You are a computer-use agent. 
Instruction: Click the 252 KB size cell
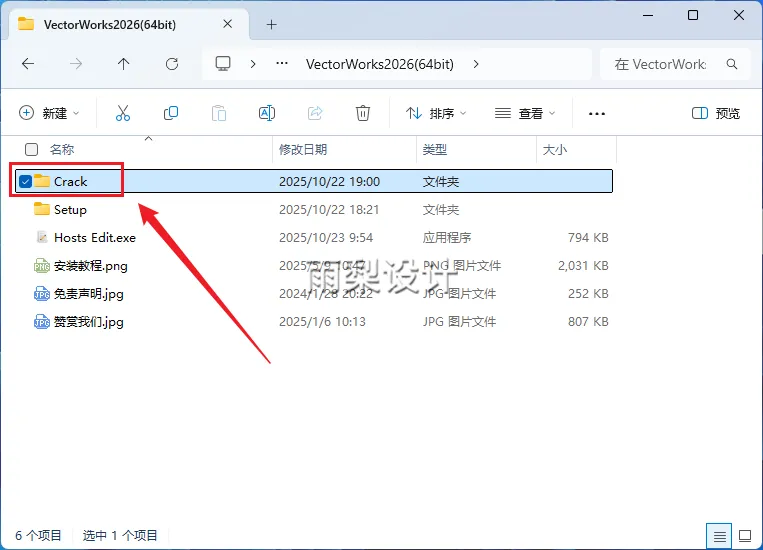[x=588, y=294]
